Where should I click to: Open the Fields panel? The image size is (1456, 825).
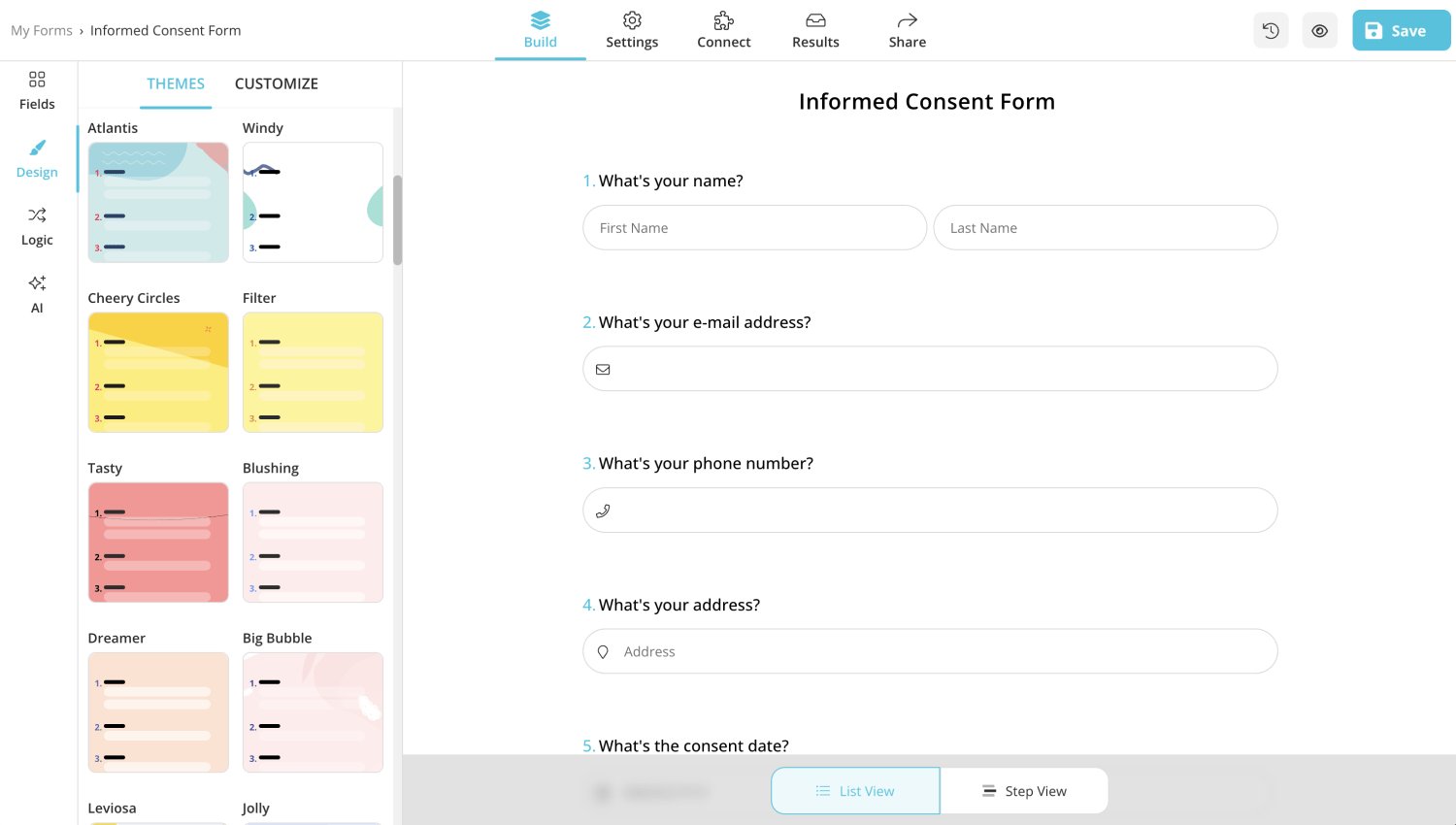[36, 89]
